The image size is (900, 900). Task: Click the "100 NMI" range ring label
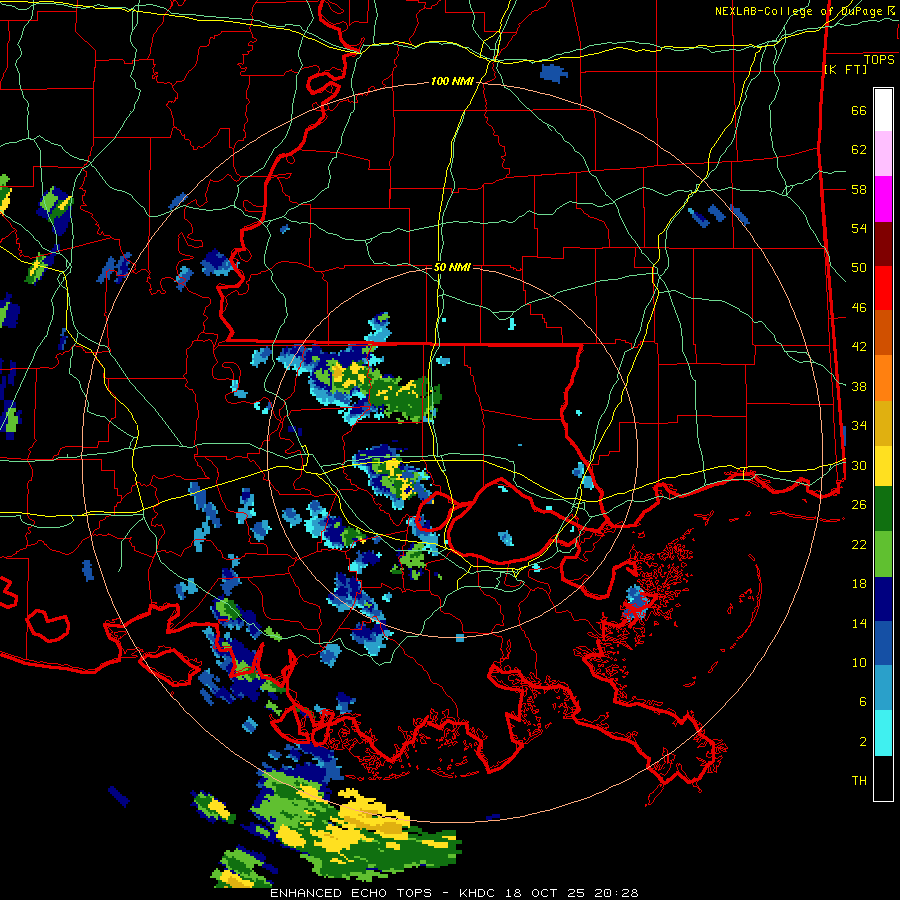(452, 82)
